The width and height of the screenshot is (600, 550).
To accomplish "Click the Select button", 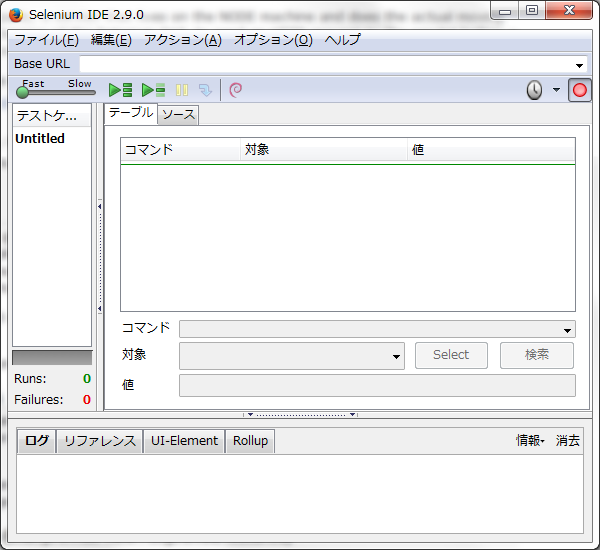I will (451, 355).
